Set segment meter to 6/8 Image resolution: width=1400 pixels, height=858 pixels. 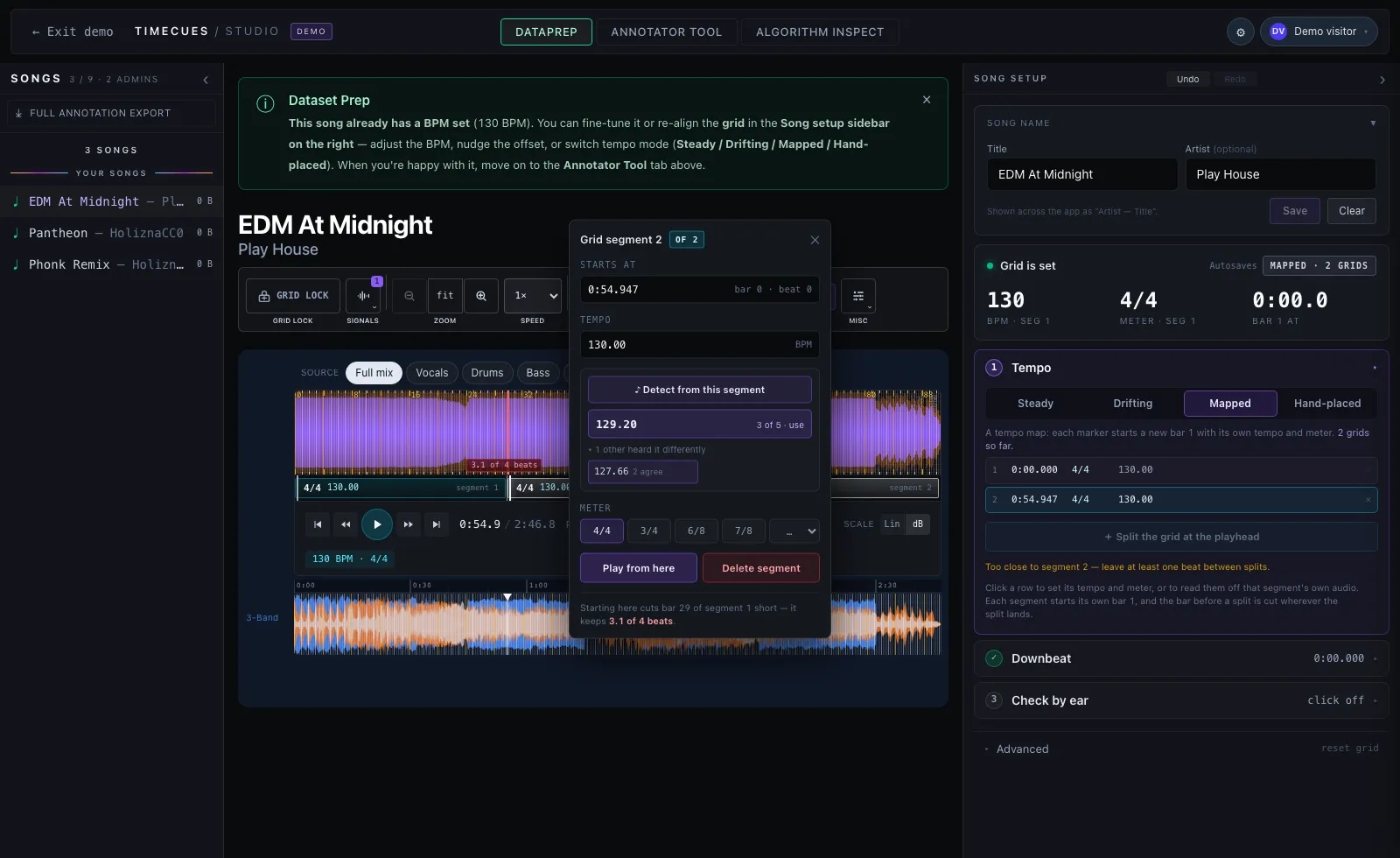point(696,531)
